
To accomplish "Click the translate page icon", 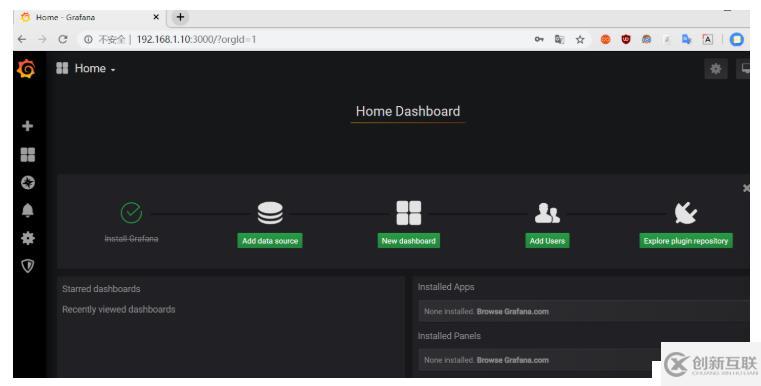I will (559, 39).
